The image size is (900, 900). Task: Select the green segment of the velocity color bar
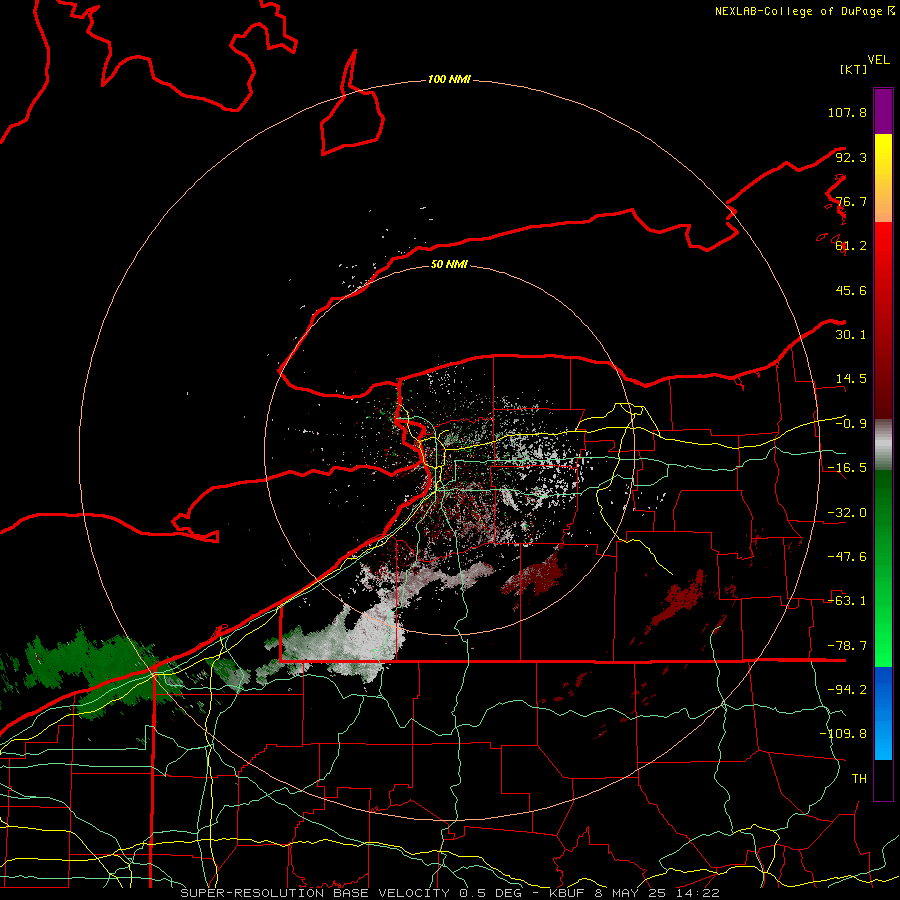tap(883, 568)
